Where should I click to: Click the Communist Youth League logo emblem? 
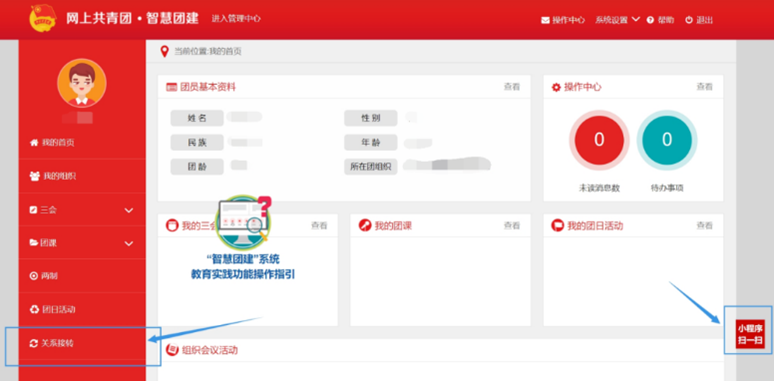point(43,18)
